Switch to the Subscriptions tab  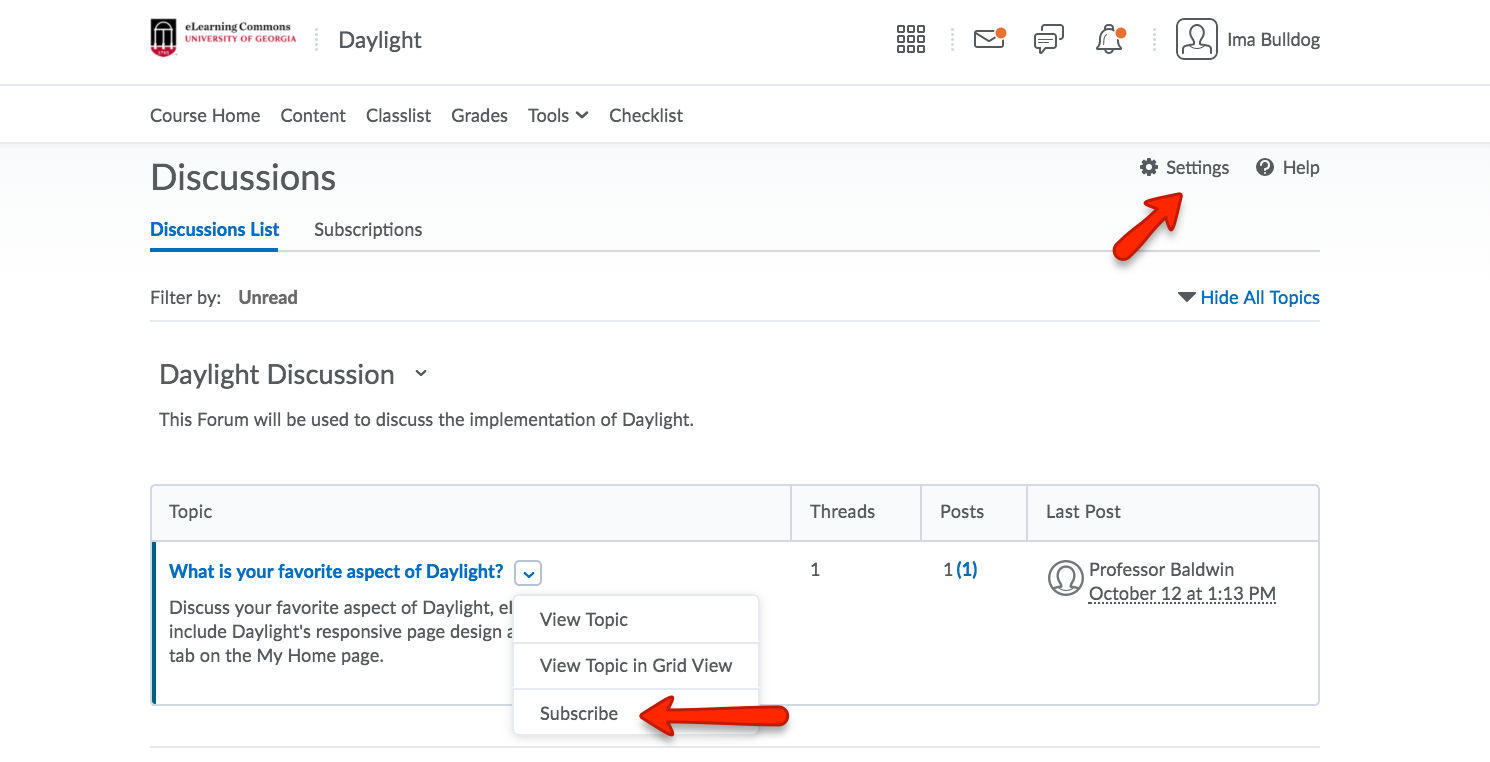pos(368,229)
